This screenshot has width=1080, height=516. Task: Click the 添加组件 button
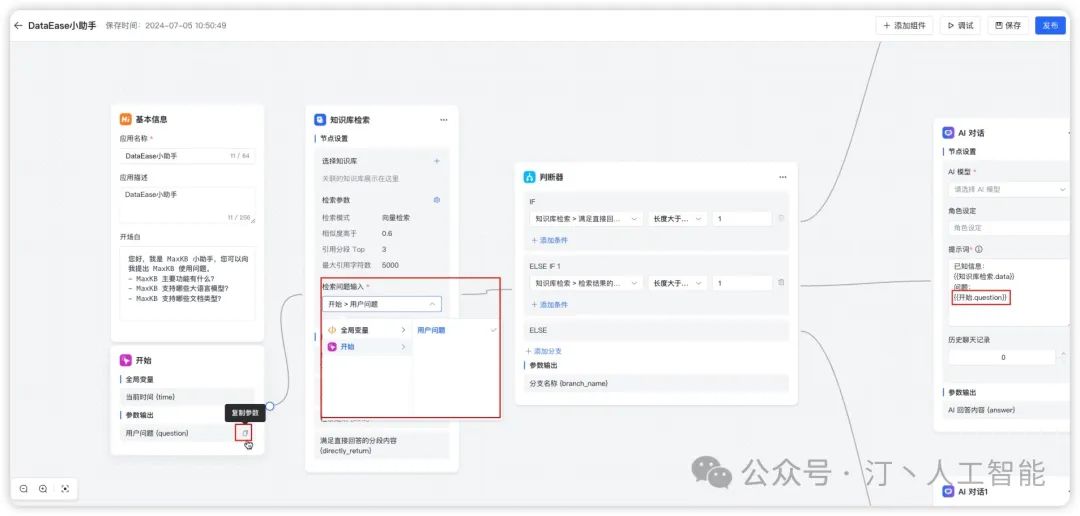click(904, 25)
